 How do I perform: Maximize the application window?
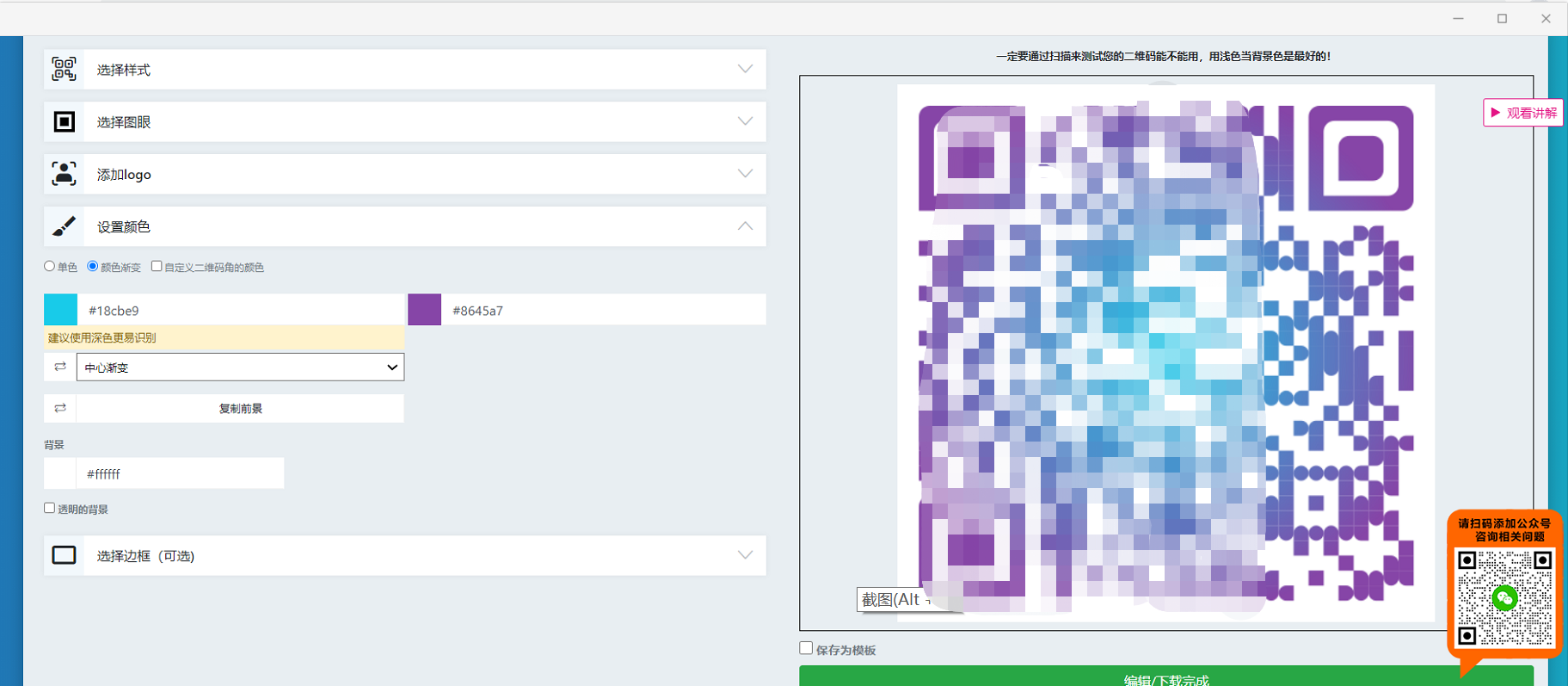[x=1502, y=18]
